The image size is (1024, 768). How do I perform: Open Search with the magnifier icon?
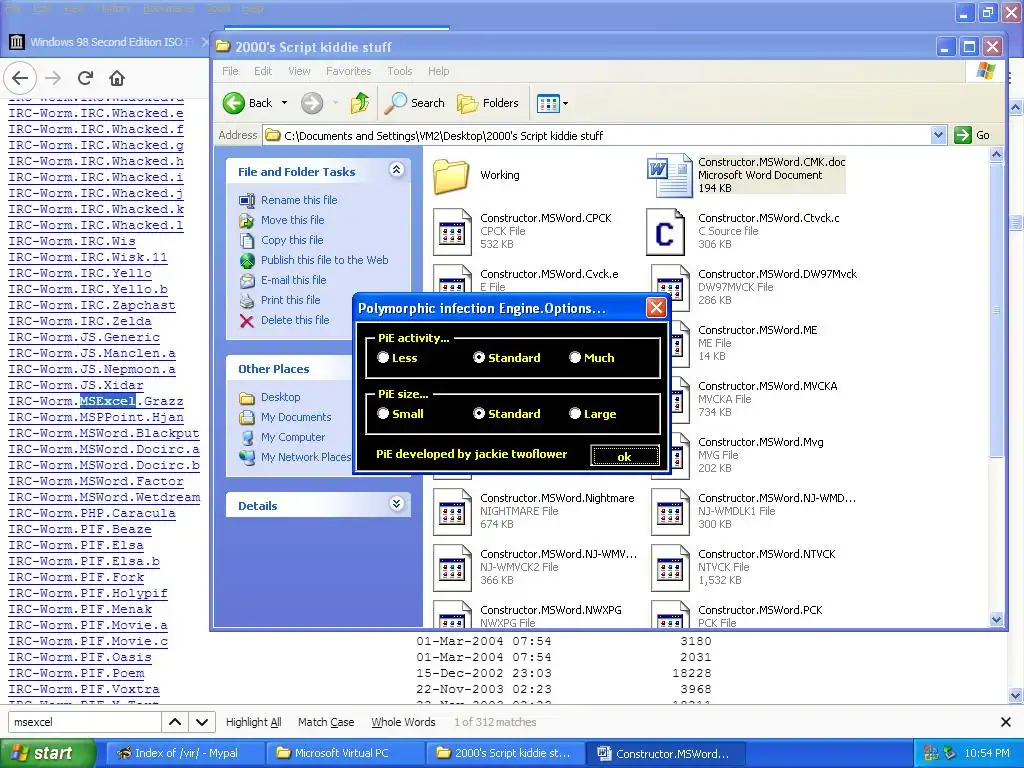click(x=395, y=103)
